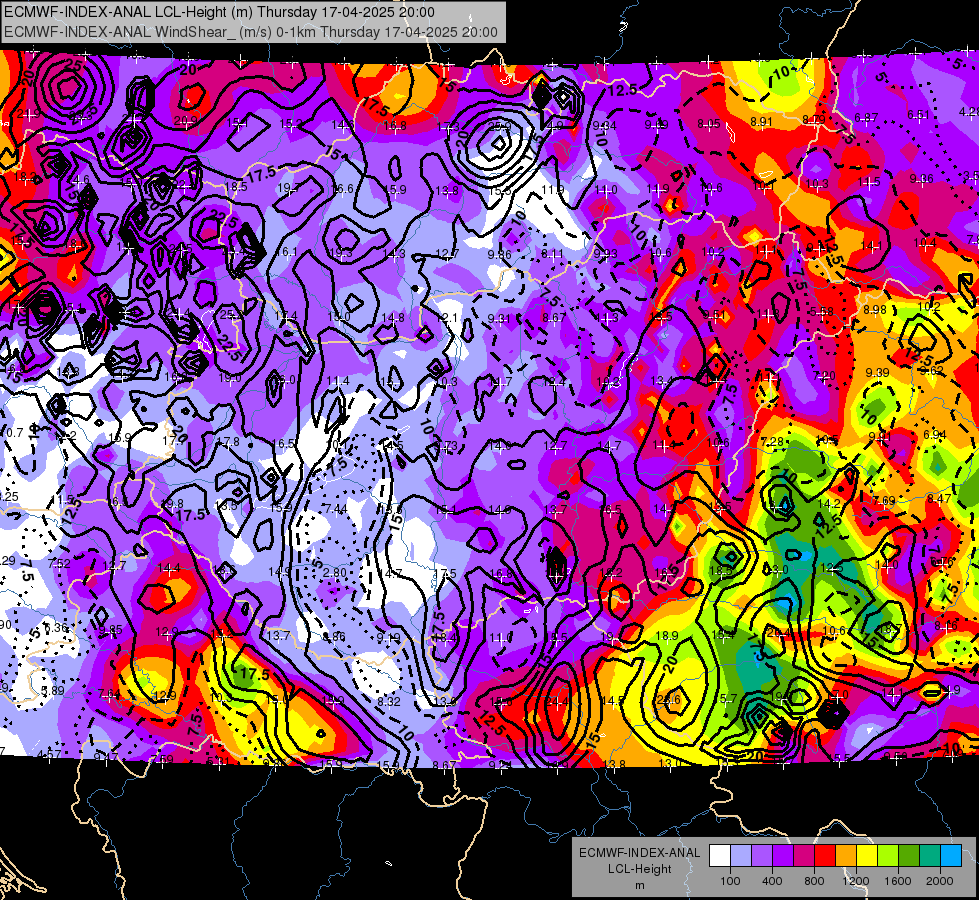Click the legend unit label 'm'
979x900 pixels.
pos(640,886)
